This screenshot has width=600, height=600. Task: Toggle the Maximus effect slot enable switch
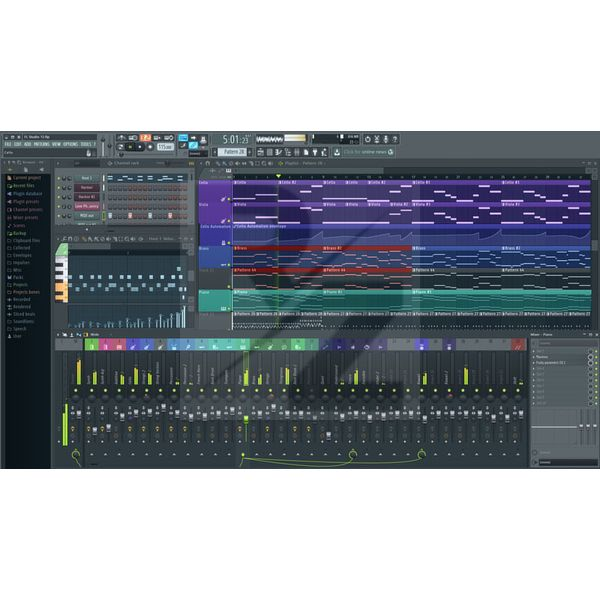coord(596,357)
